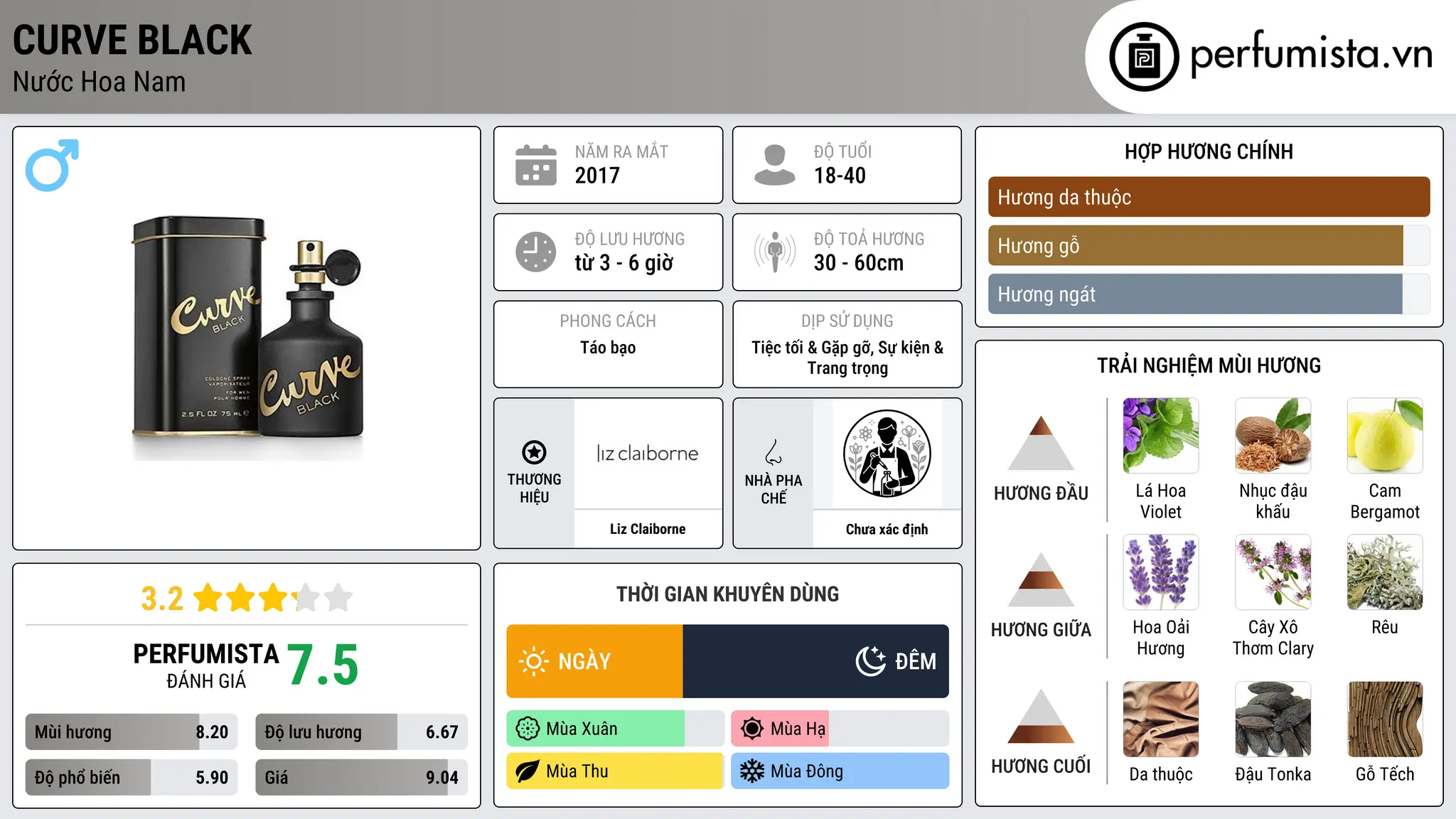This screenshot has height=819, width=1456.
Task: Open the Curve Black bottle product image
Action: 247,338
